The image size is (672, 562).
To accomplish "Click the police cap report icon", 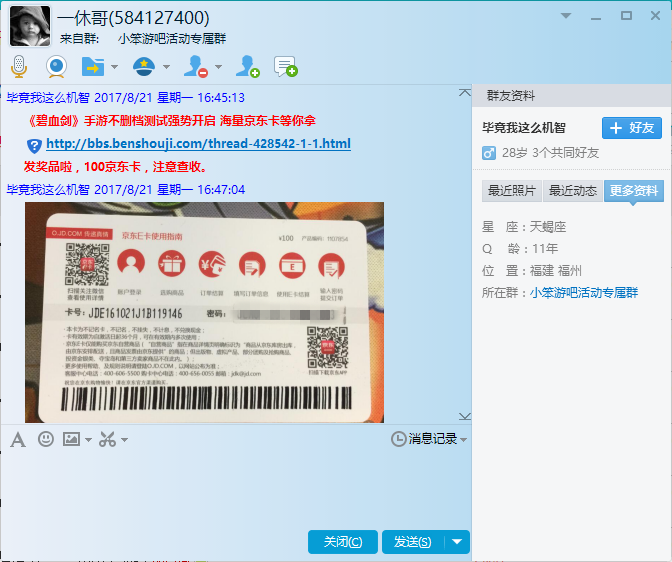I will (144, 66).
